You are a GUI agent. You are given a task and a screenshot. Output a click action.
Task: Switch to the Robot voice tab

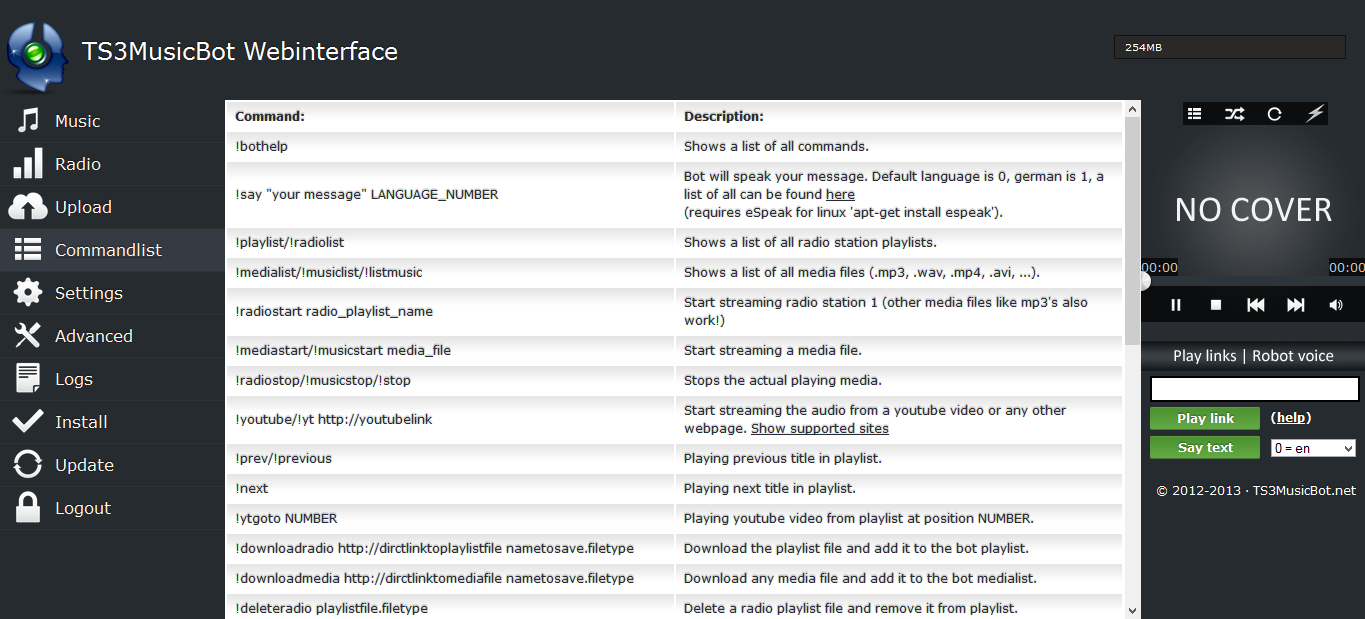click(x=1293, y=356)
